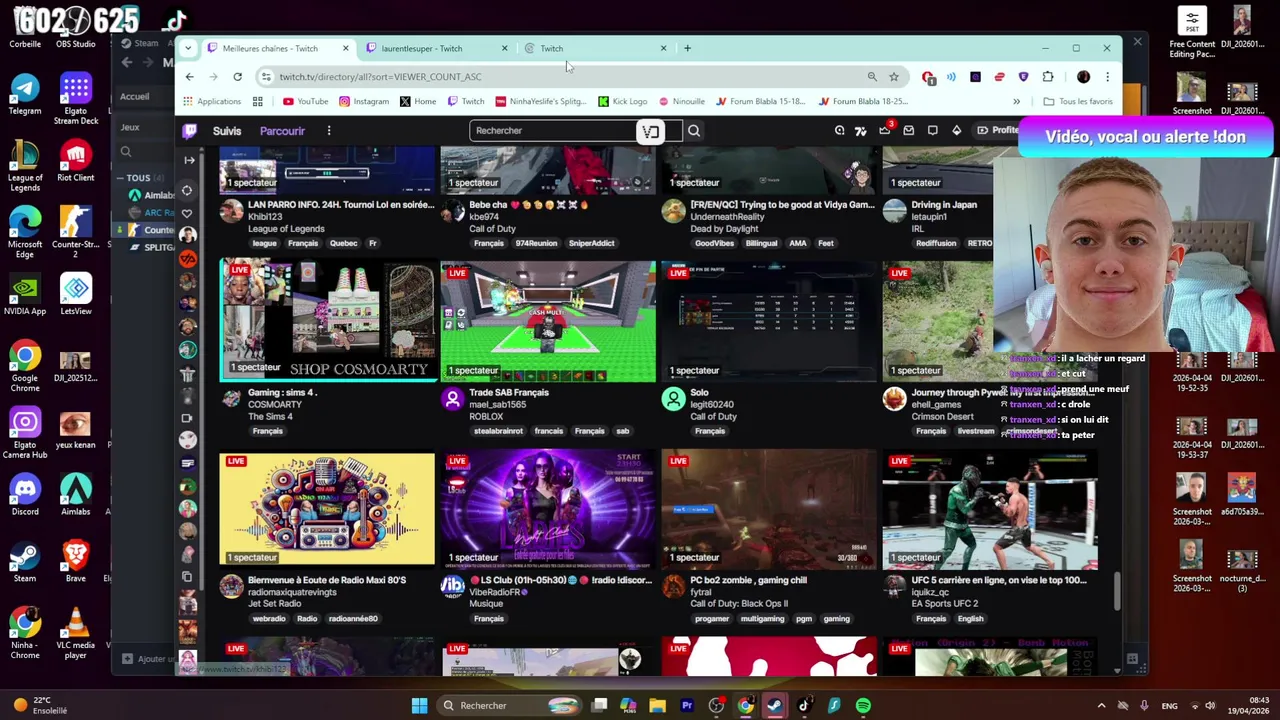
Task: Open the Instagram bookmark
Action: click(x=364, y=101)
